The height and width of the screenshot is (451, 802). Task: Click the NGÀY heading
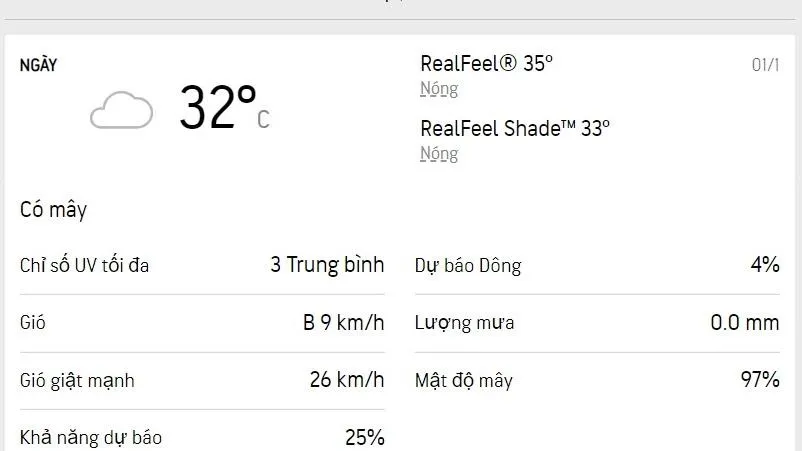pyautogui.click(x=39, y=66)
